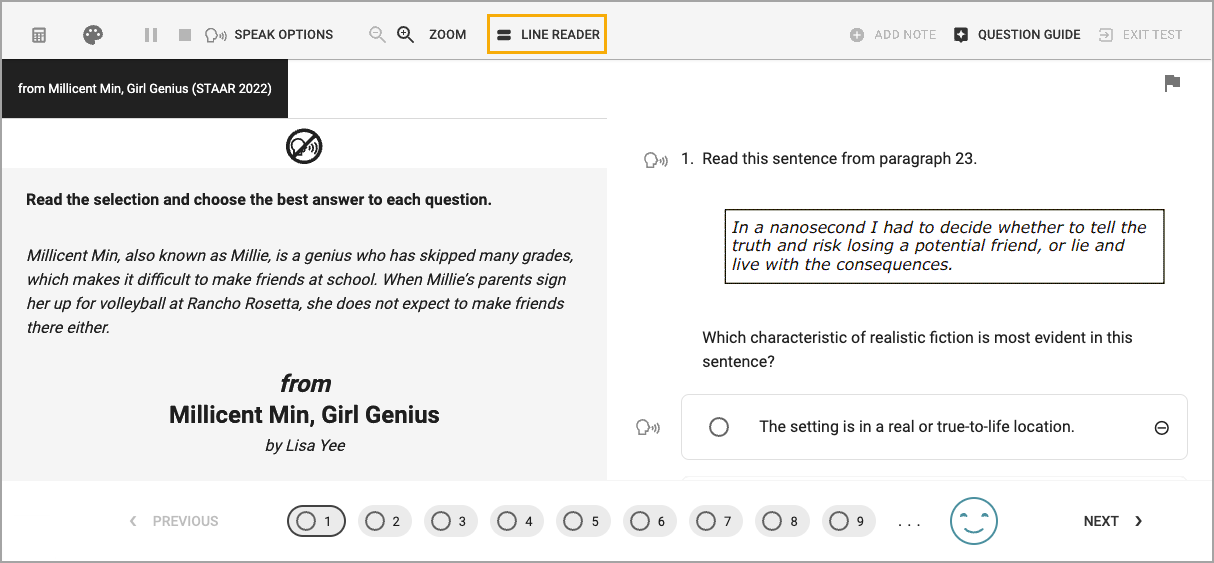Open the Question Guide

[x=1017, y=35]
